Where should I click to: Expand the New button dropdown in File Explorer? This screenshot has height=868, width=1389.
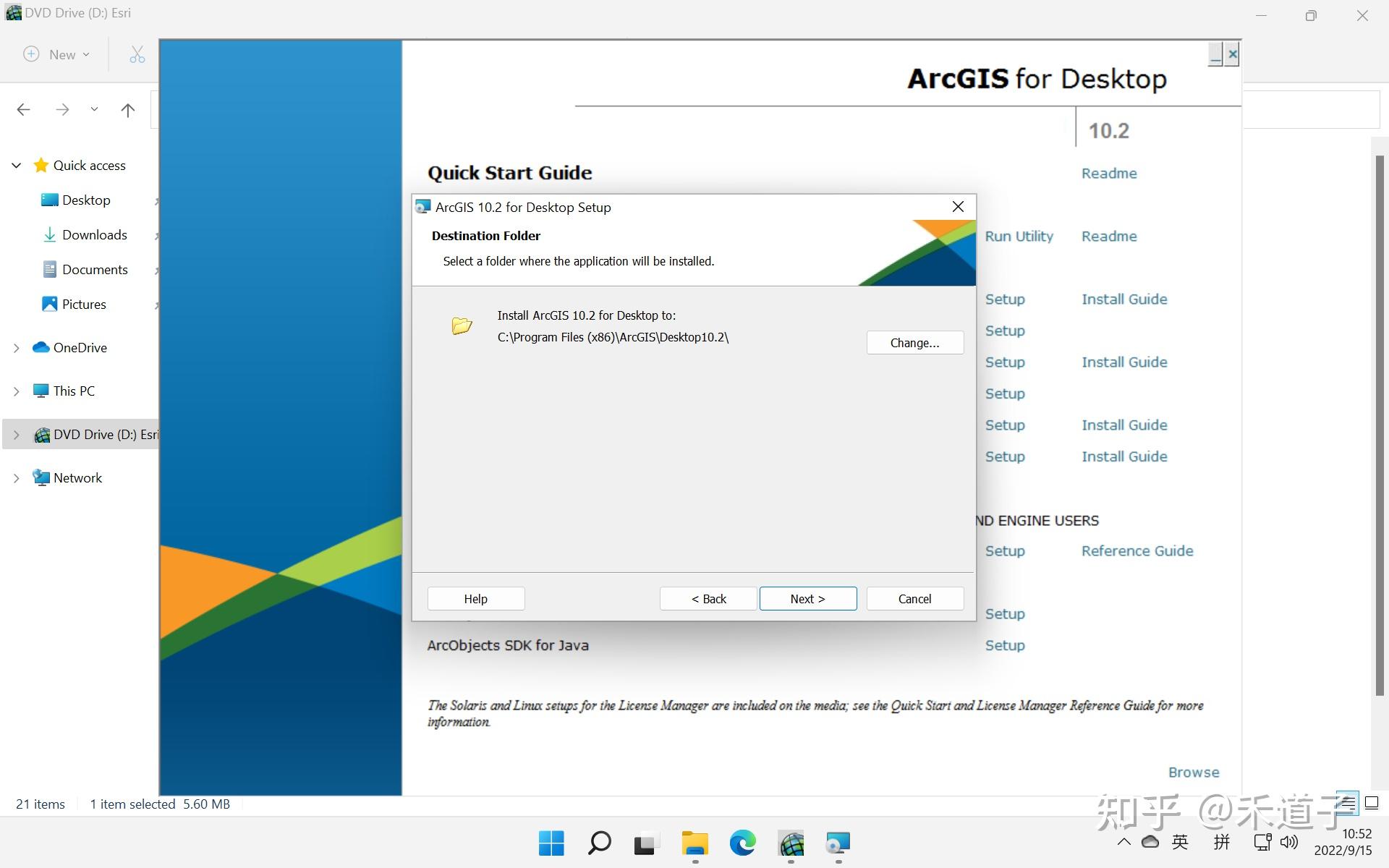click(x=85, y=54)
